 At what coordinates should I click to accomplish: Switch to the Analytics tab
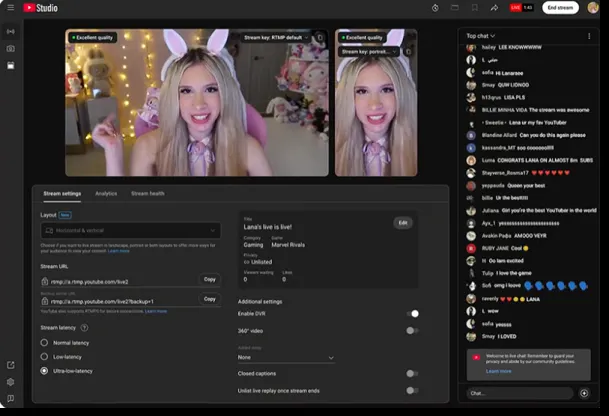[106, 193]
